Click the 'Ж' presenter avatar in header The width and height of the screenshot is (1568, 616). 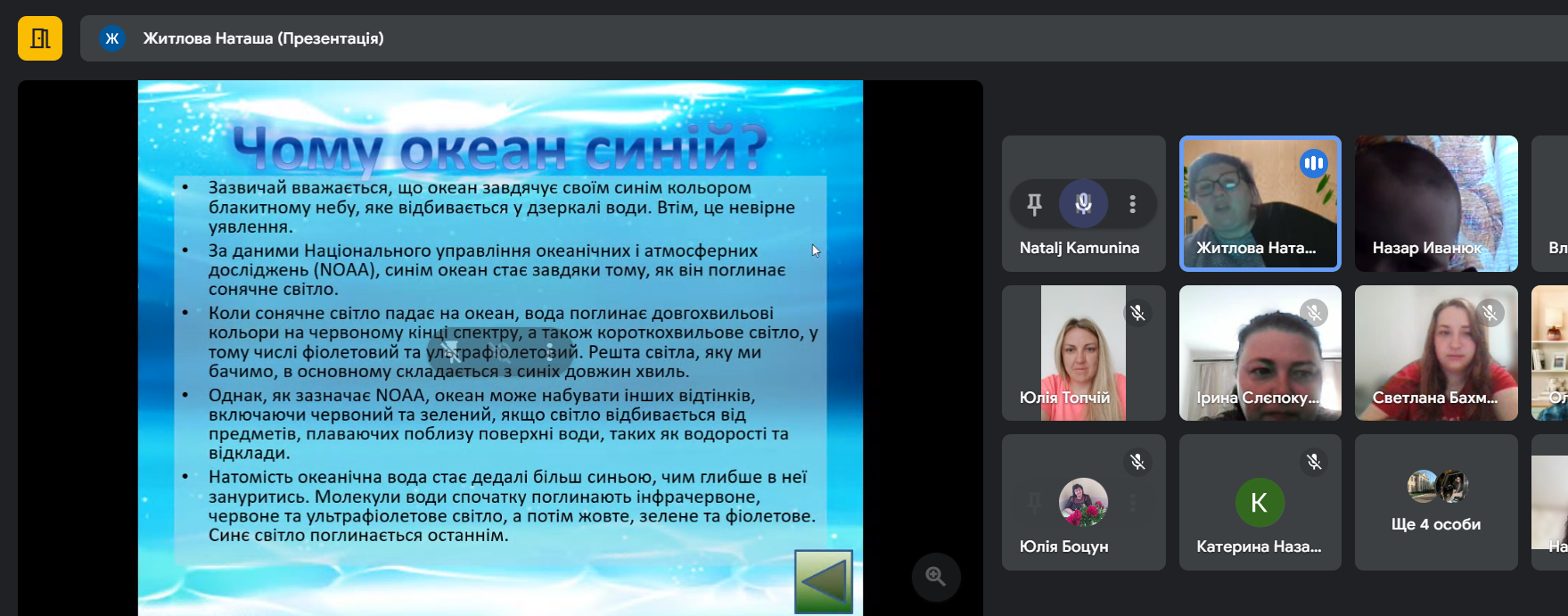click(112, 38)
